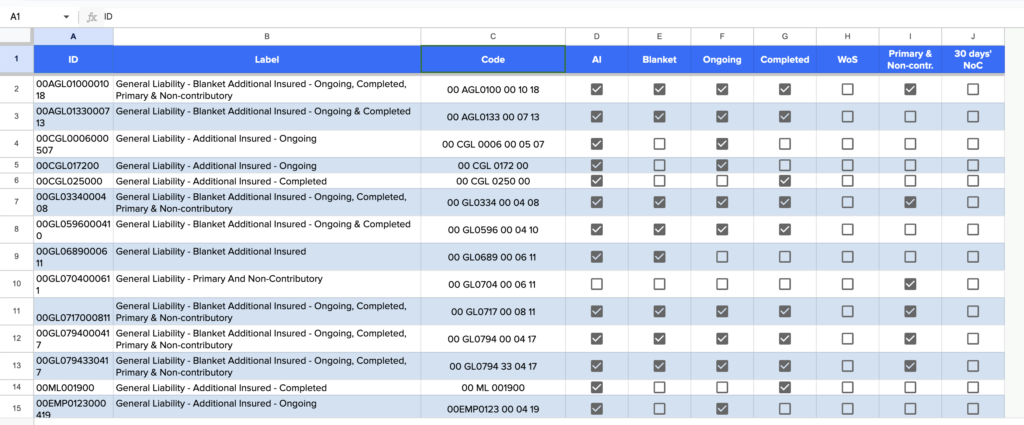The image size is (1024, 425).
Task: Uncheck Ongoing for 00EMP0123 00 04 19
Action: pos(722,409)
